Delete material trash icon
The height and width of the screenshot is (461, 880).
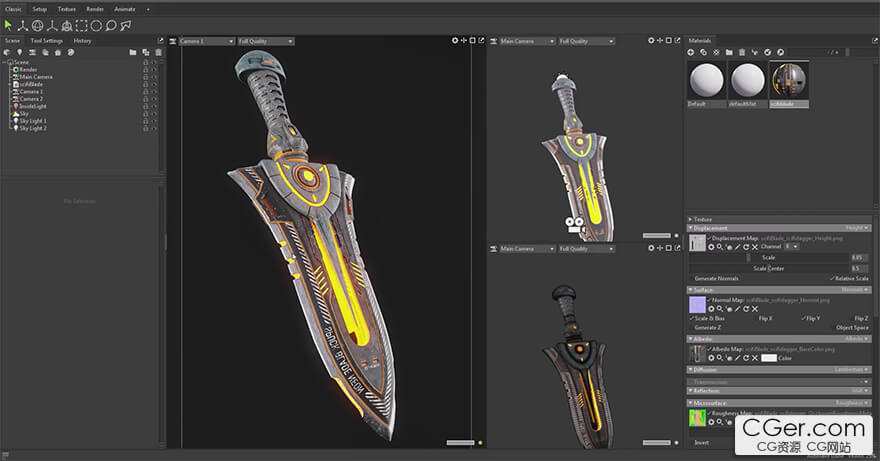(x=742, y=52)
